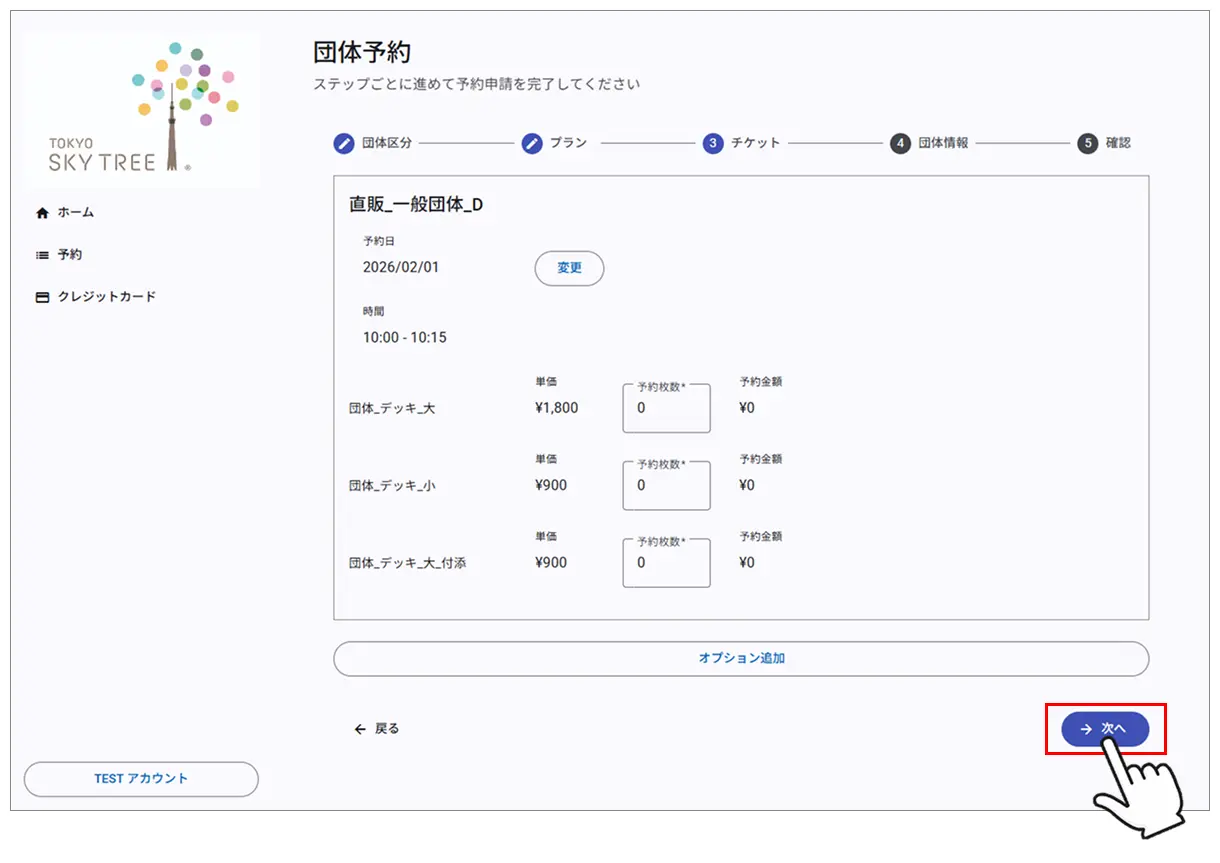The image size is (1220, 863).
Task: Click the credit card icon in the sidebar
Action: (x=41, y=296)
